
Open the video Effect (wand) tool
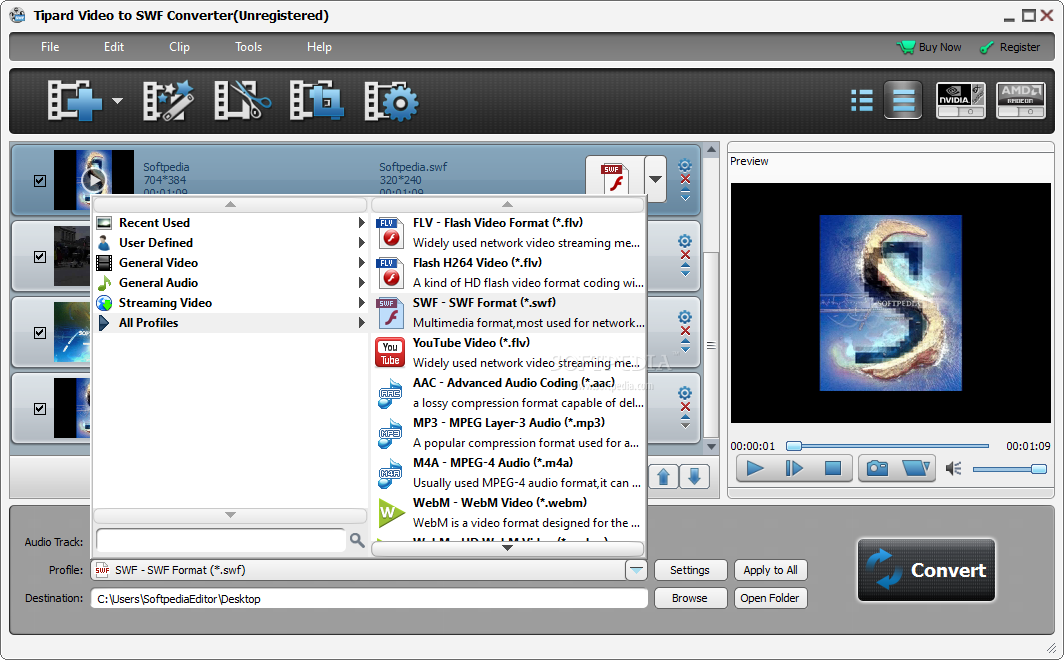pyautogui.click(x=168, y=100)
